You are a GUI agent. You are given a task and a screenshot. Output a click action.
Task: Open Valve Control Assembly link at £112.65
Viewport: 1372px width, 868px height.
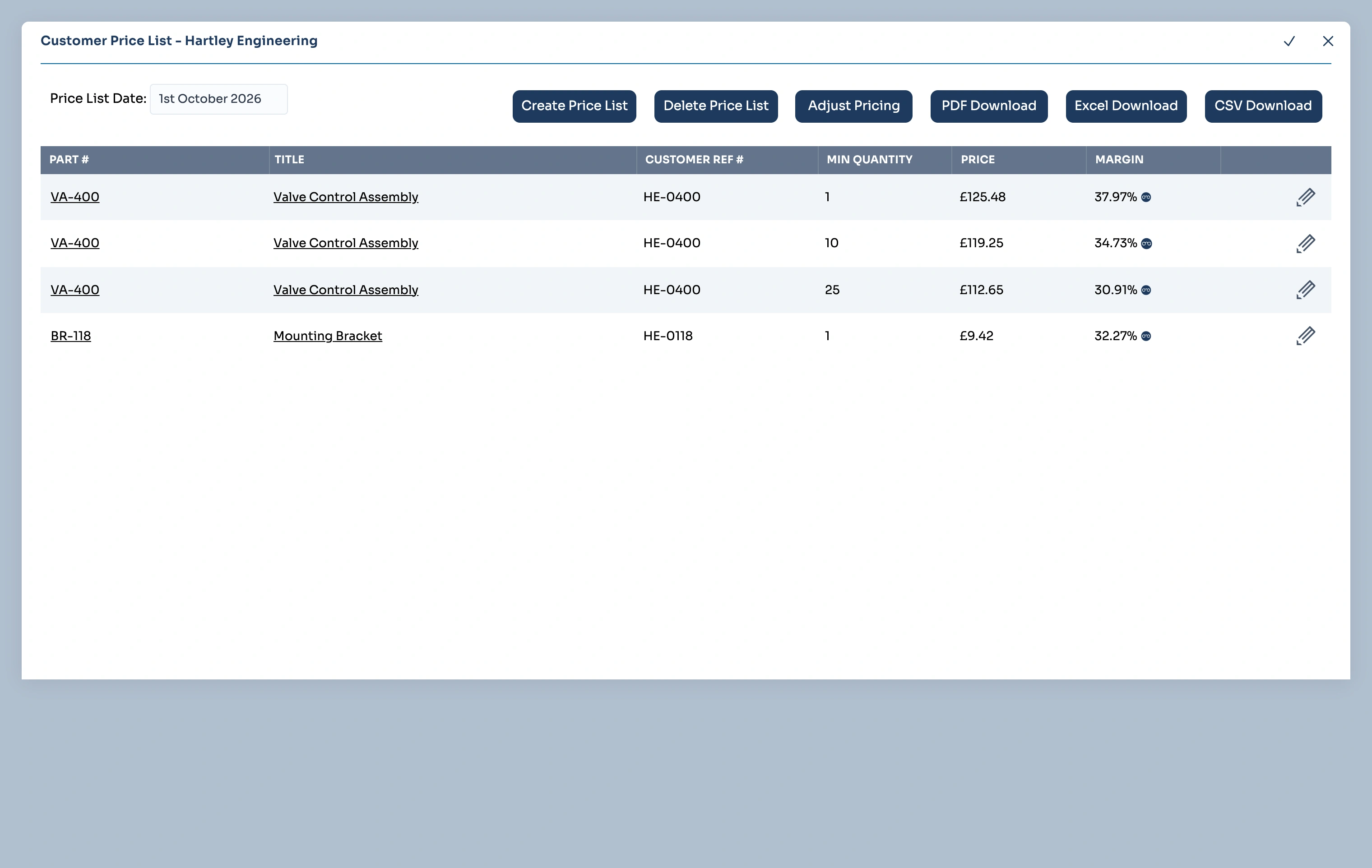pos(346,290)
